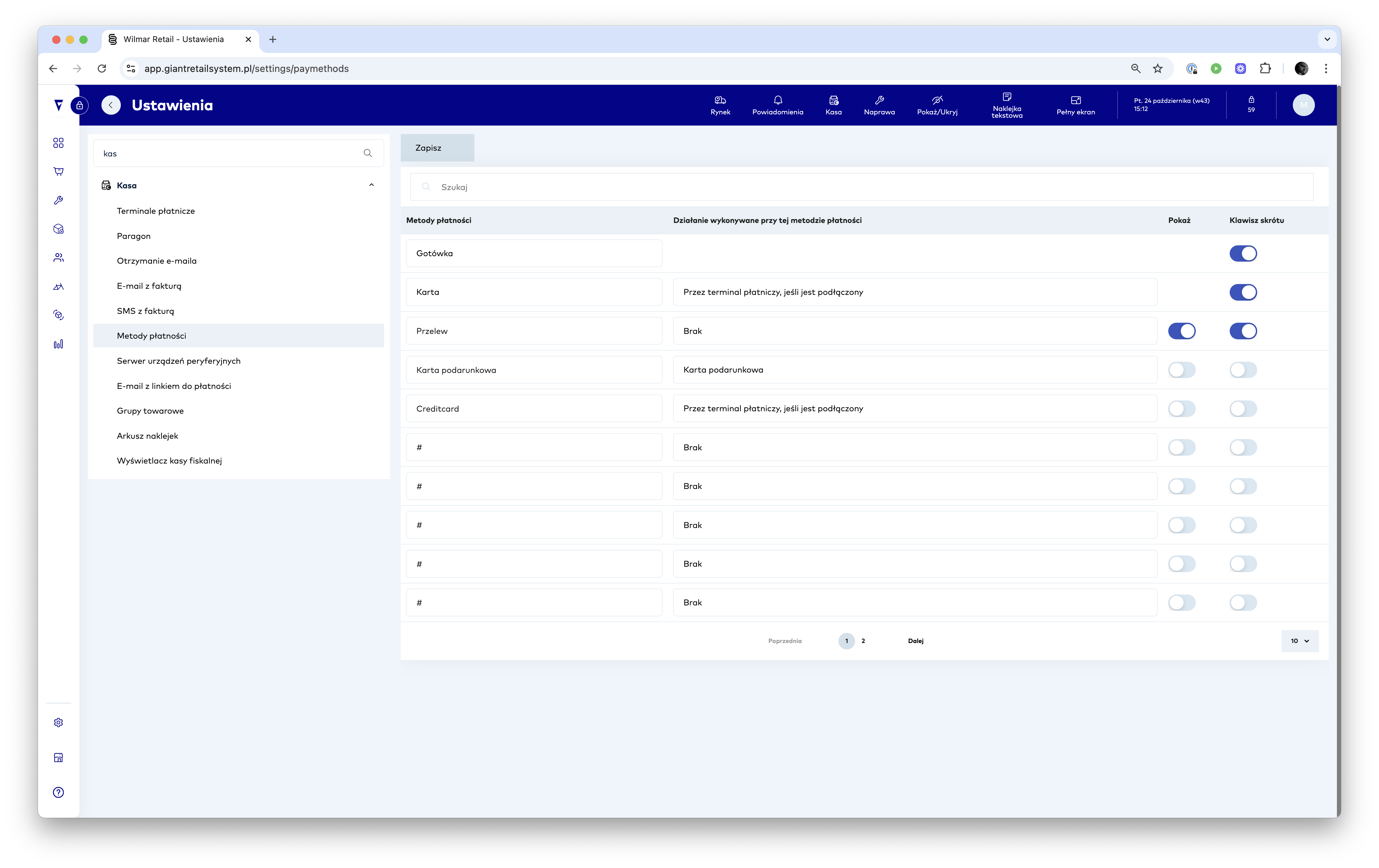Open action dropdown for Creditcard row
Viewport: 1379px width, 868px height.
914,409
